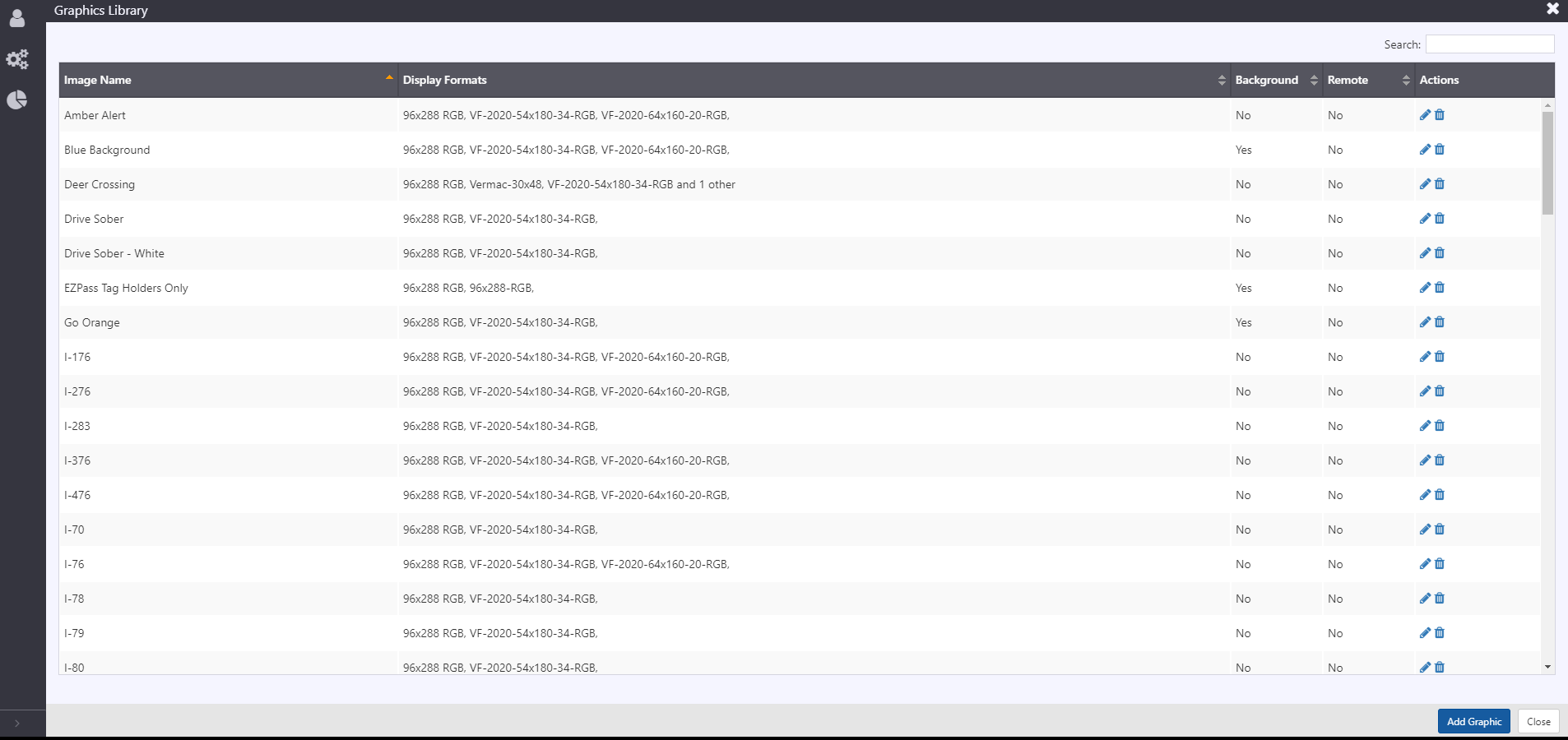Viewport: 1568px width, 740px height.
Task: Edit the I-283 graphic
Action: pos(1425,426)
